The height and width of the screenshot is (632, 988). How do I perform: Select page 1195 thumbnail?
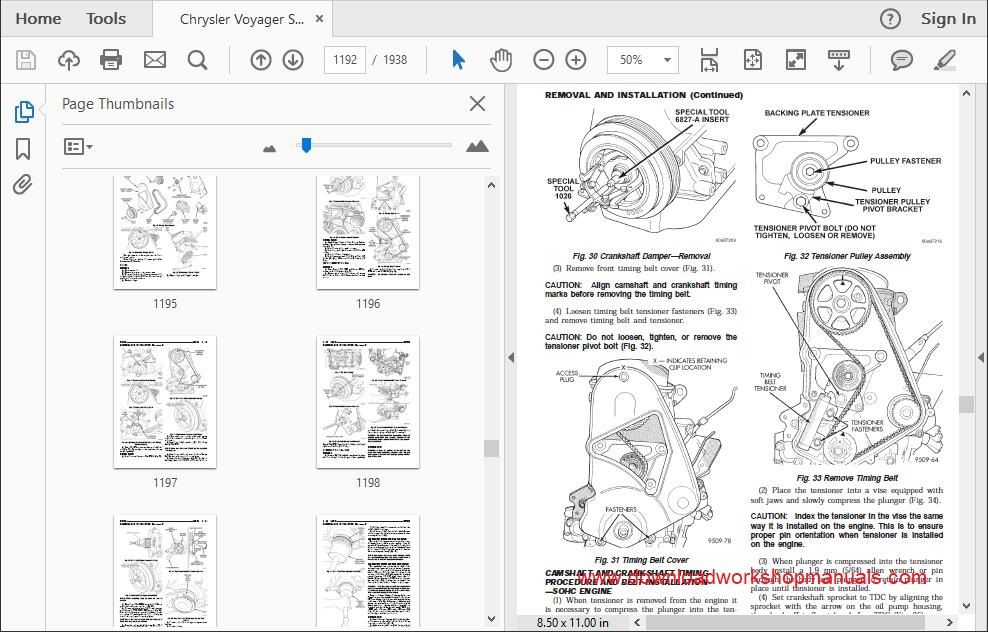click(165, 233)
